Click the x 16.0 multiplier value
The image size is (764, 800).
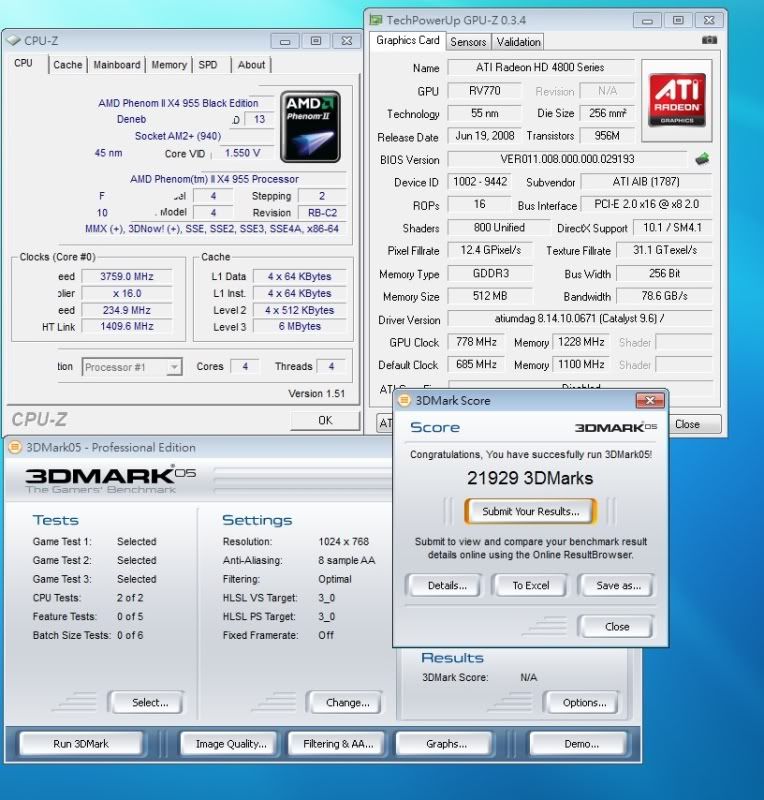click(x=127, y=293)
